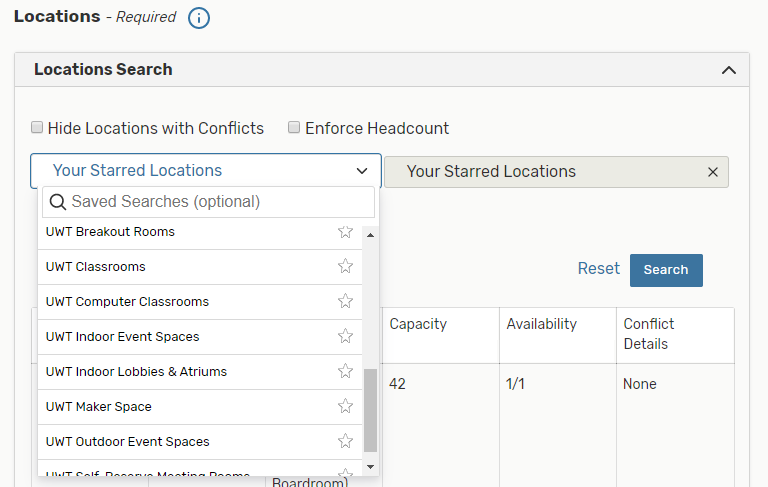Enable Hide Locations with Conflicts checkbox
The image size is (768, 487).
37,128
